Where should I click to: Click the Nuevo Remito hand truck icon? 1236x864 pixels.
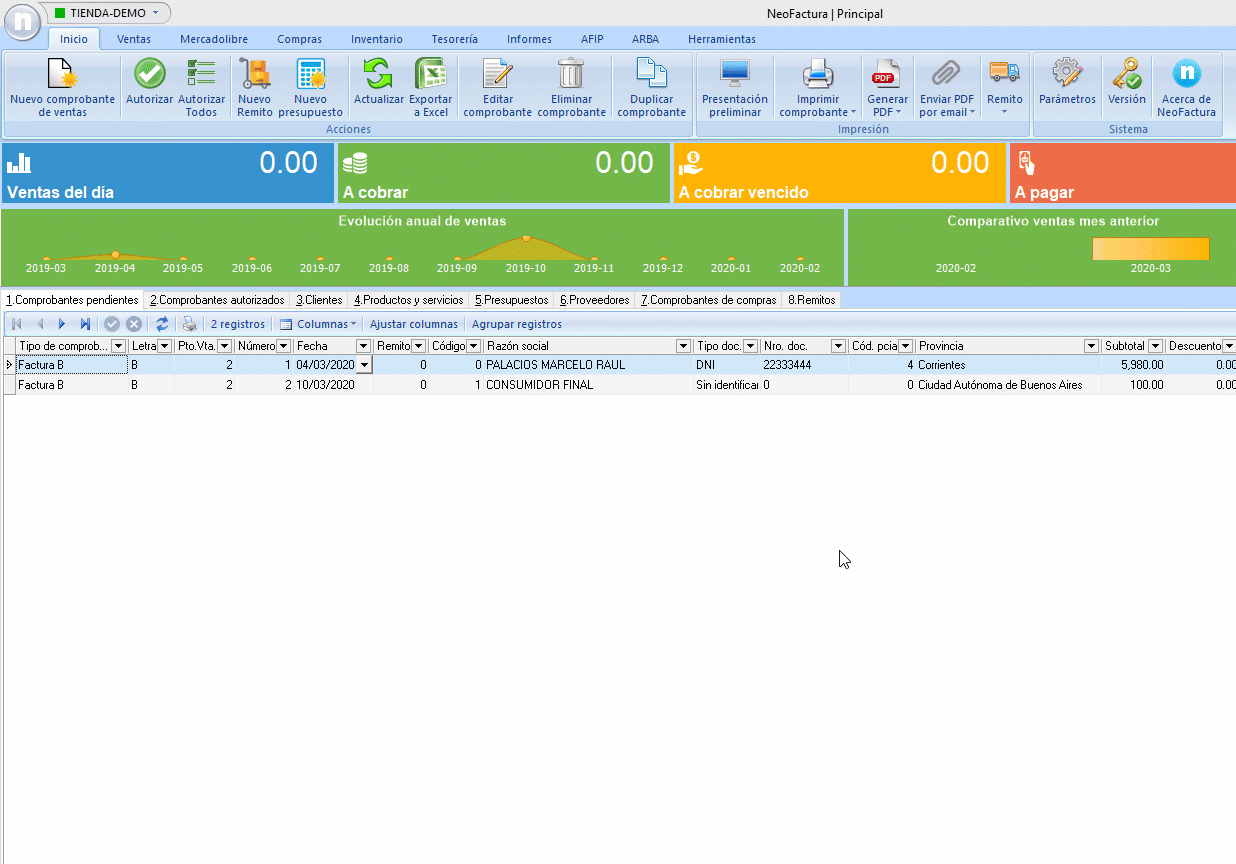point(255,75)
